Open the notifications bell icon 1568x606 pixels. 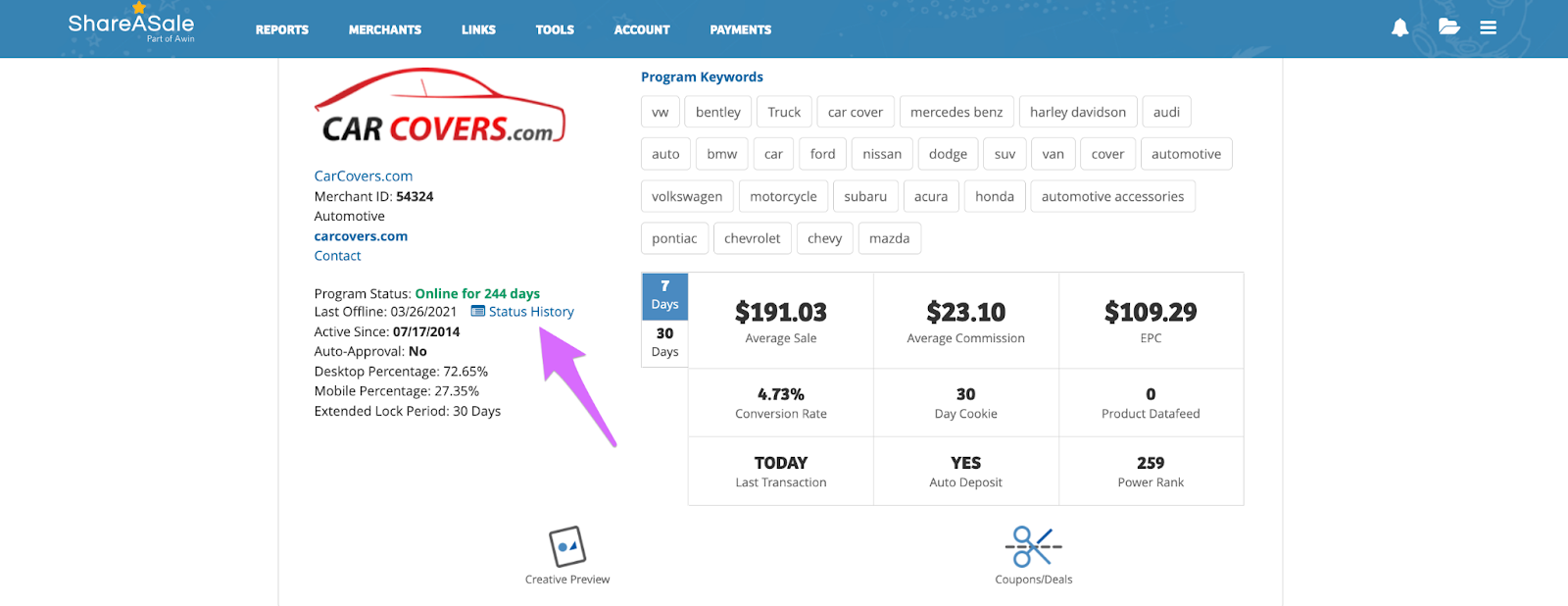pos(1399,27)
